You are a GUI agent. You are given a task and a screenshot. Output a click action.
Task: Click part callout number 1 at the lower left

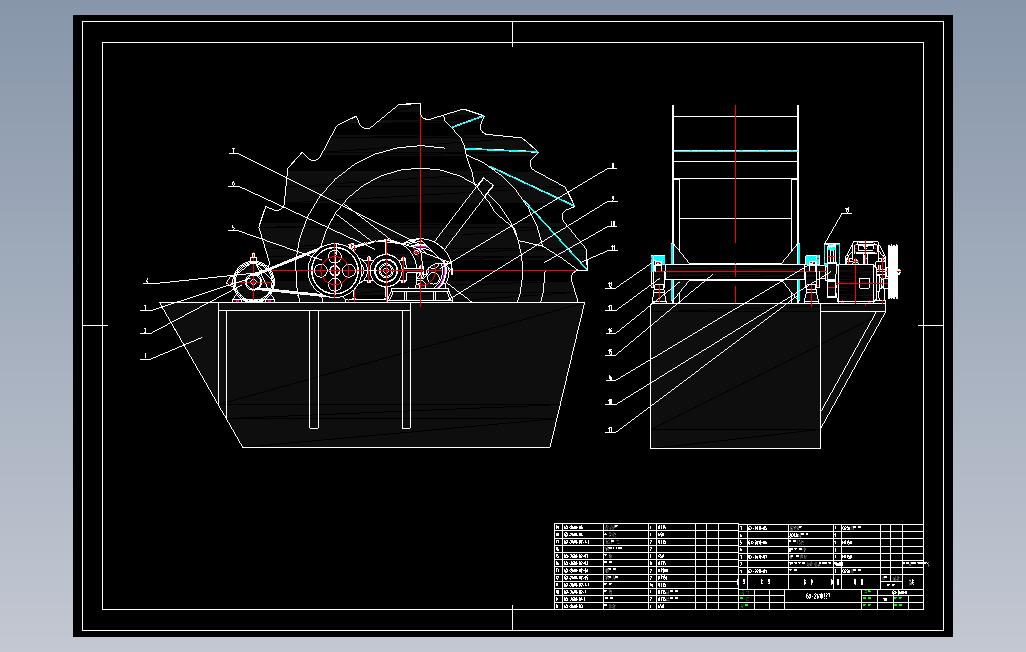(x=144, y=358)
